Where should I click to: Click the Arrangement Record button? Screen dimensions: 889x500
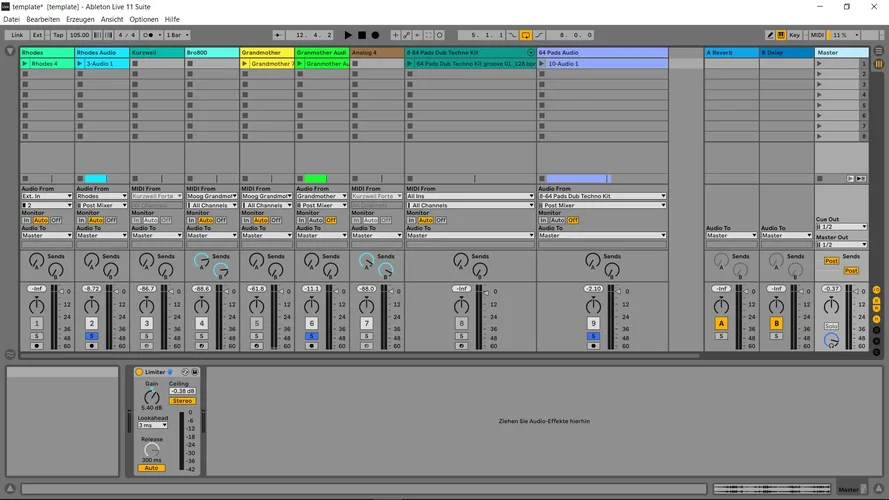375,35
